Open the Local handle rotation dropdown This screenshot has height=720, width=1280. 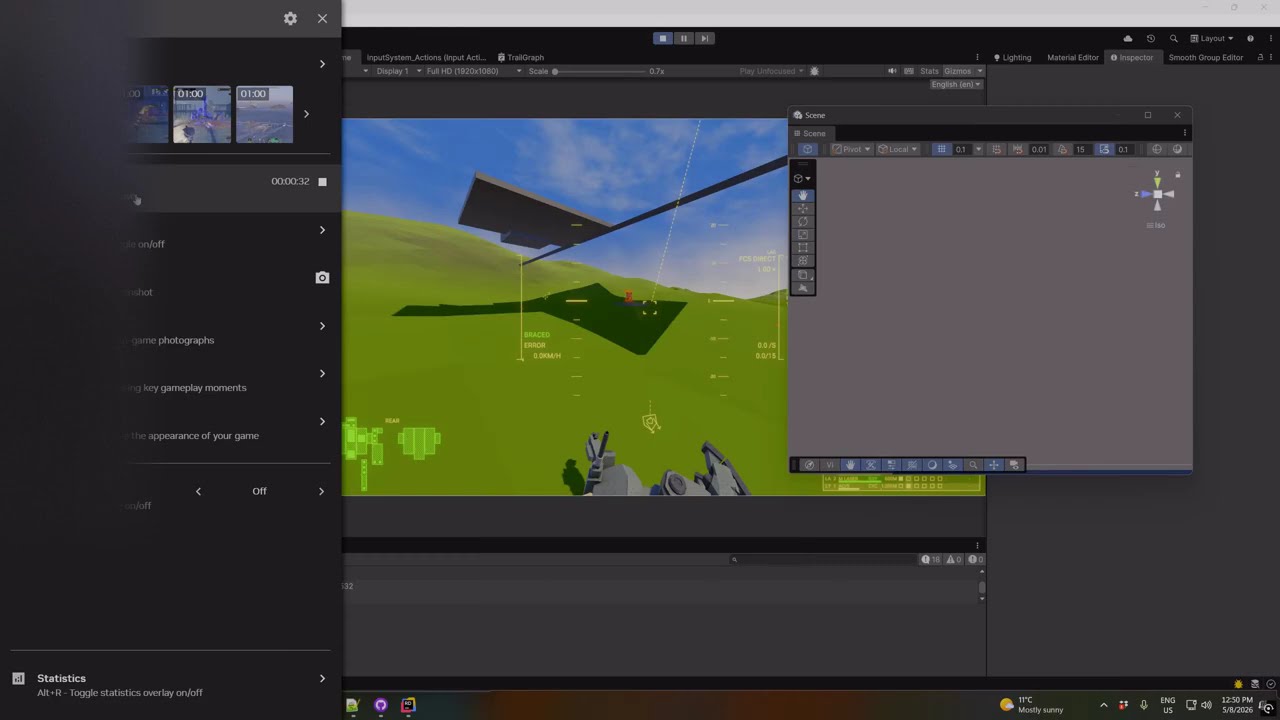(x=897, y=149)
